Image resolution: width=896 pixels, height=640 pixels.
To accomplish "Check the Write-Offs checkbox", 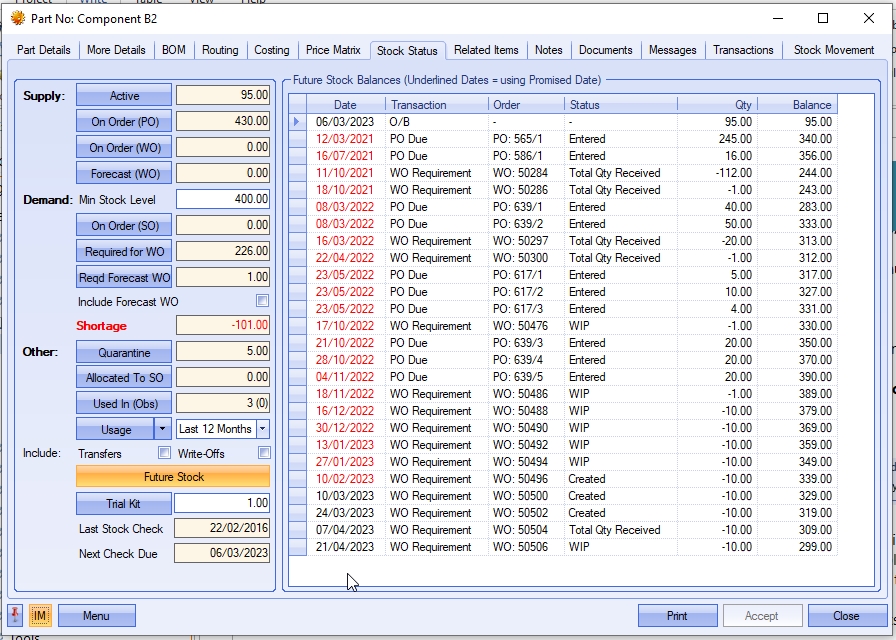I will point(264,453).
